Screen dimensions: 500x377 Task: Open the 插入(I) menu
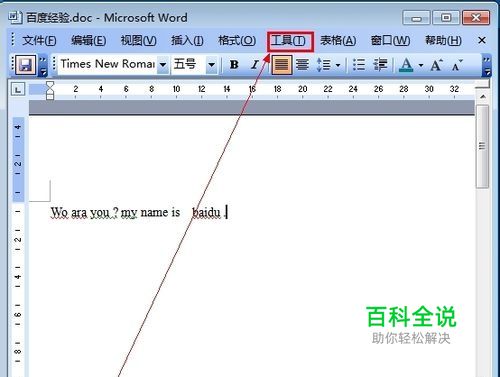click(x=187, y=41)
